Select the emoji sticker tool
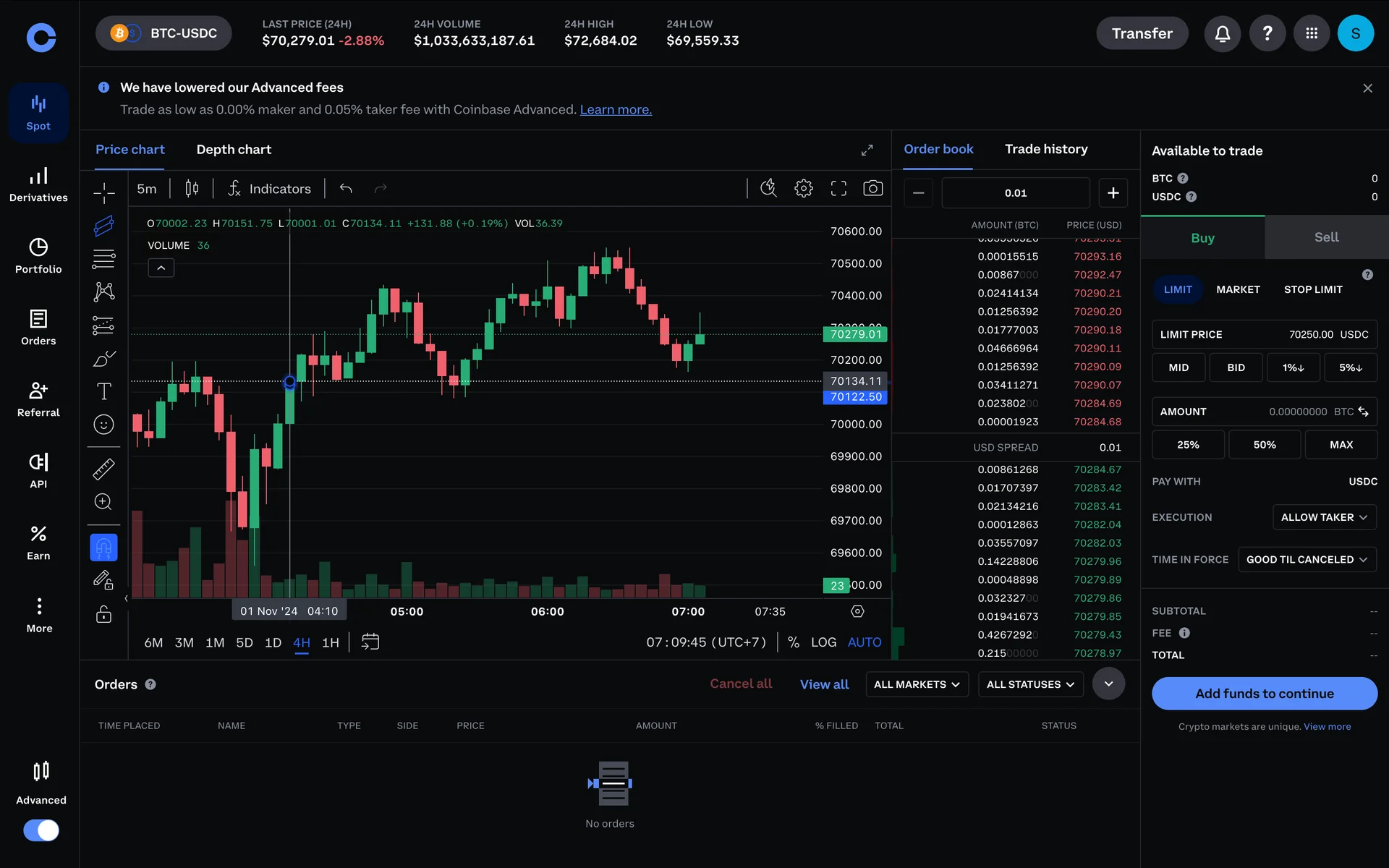The image size is (1389, 868). pos(103,425)
